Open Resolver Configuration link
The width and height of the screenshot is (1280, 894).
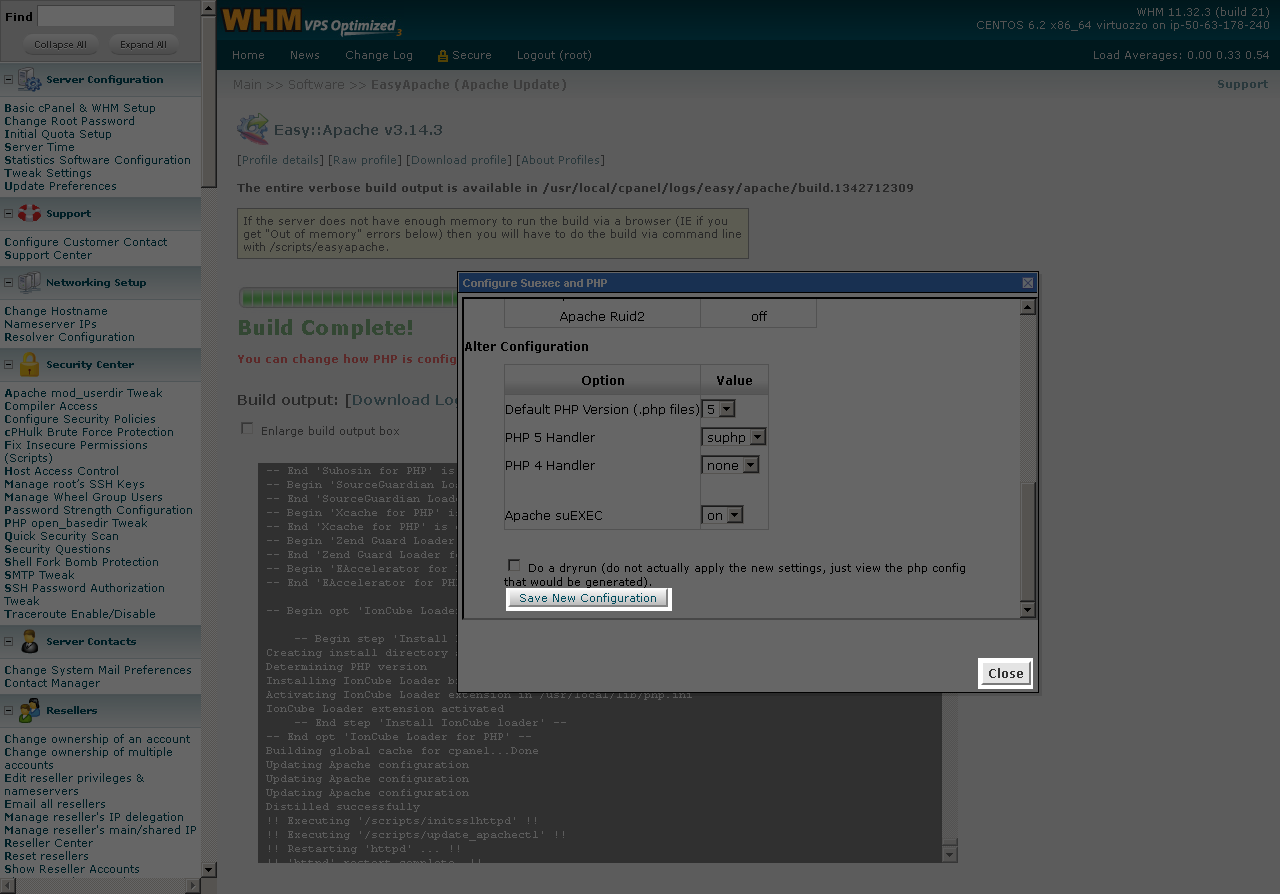coord(69,337)
